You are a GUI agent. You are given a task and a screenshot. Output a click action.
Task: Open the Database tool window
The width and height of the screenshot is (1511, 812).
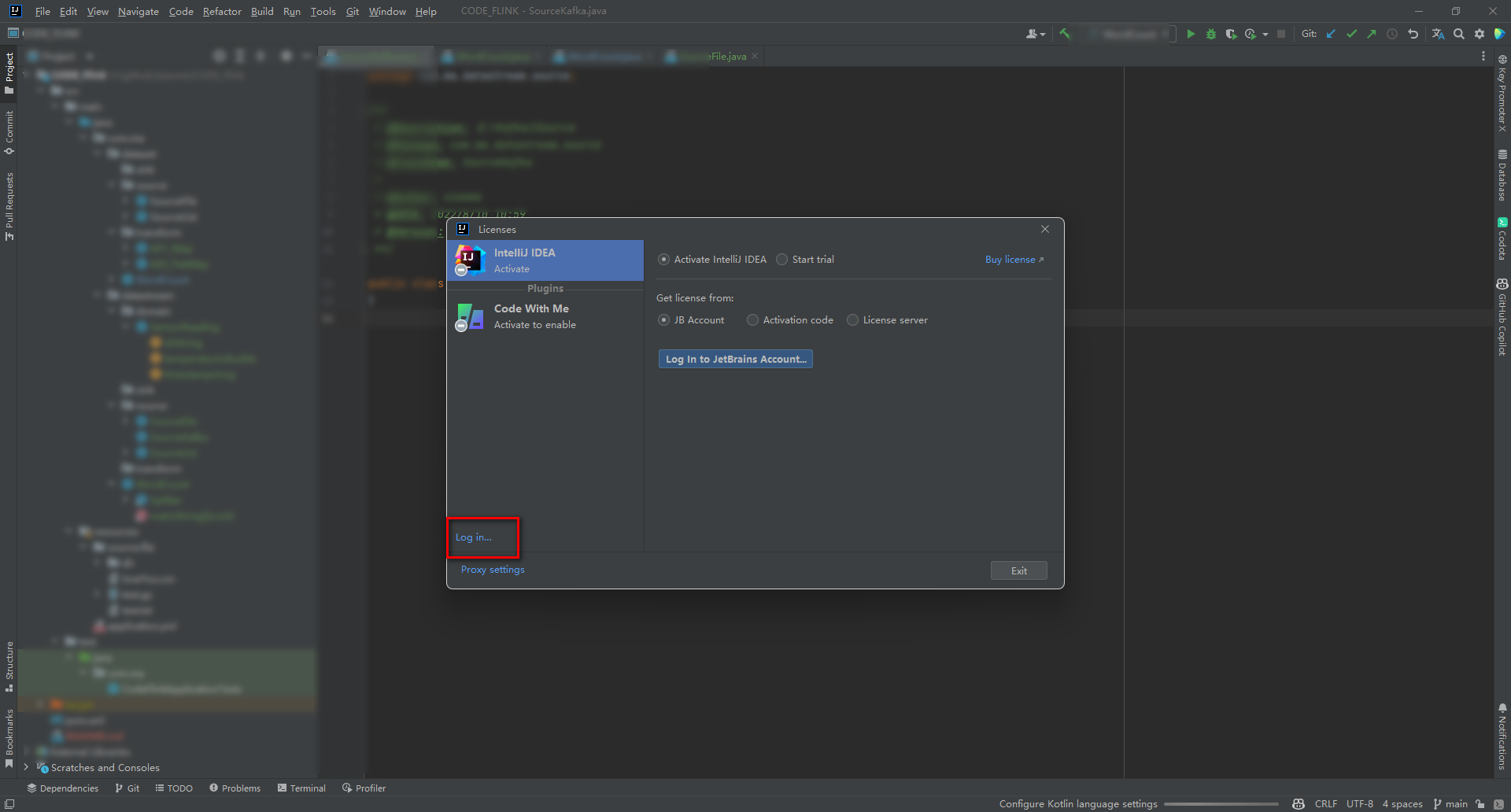[x=1502, y=175]
